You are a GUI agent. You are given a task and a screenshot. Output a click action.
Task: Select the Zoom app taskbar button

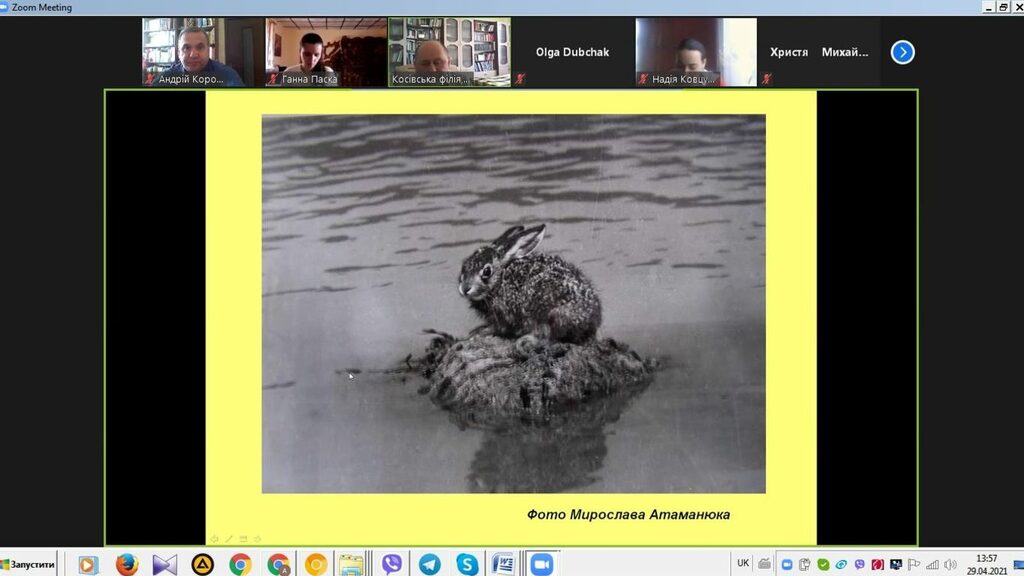click(x=542, y=564)
